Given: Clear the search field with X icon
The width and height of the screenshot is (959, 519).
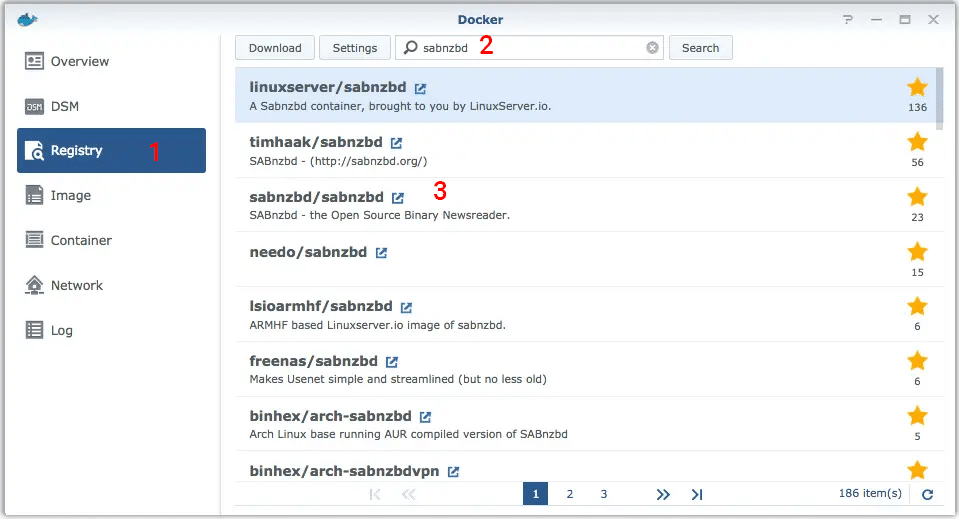Looking at the screenshot, I should click(653, 48).
